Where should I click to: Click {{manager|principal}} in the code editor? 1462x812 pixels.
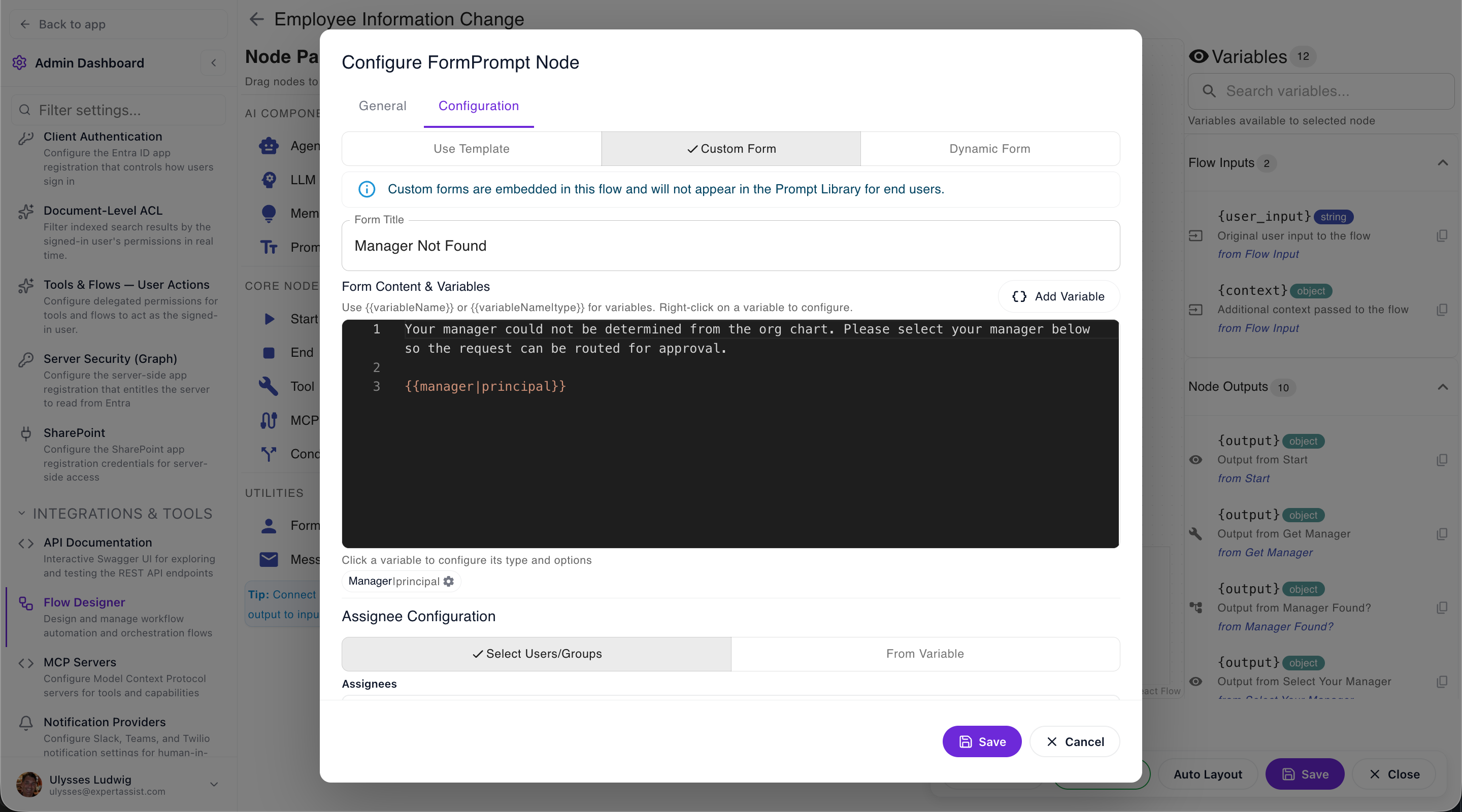(x=485, y=386)
